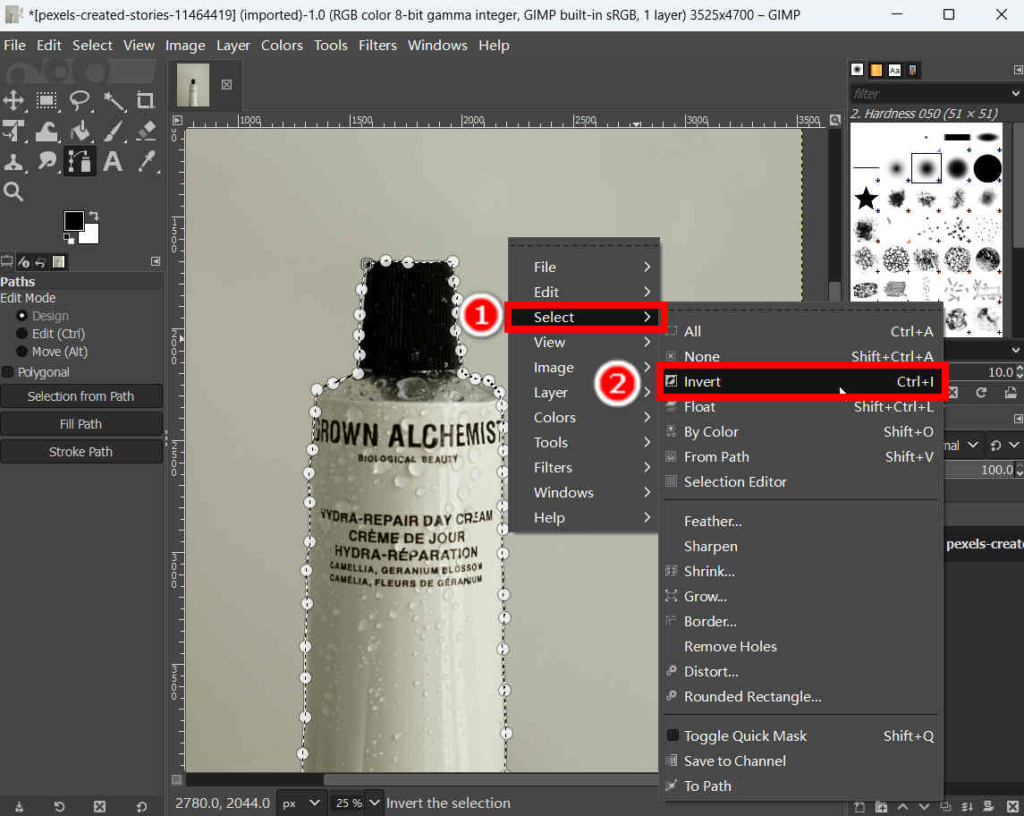Image resolution: width=1024 pixels, height=816 pixels.
Task: Enable the Polygonal checkbox
Action: [x=9, y=372]
